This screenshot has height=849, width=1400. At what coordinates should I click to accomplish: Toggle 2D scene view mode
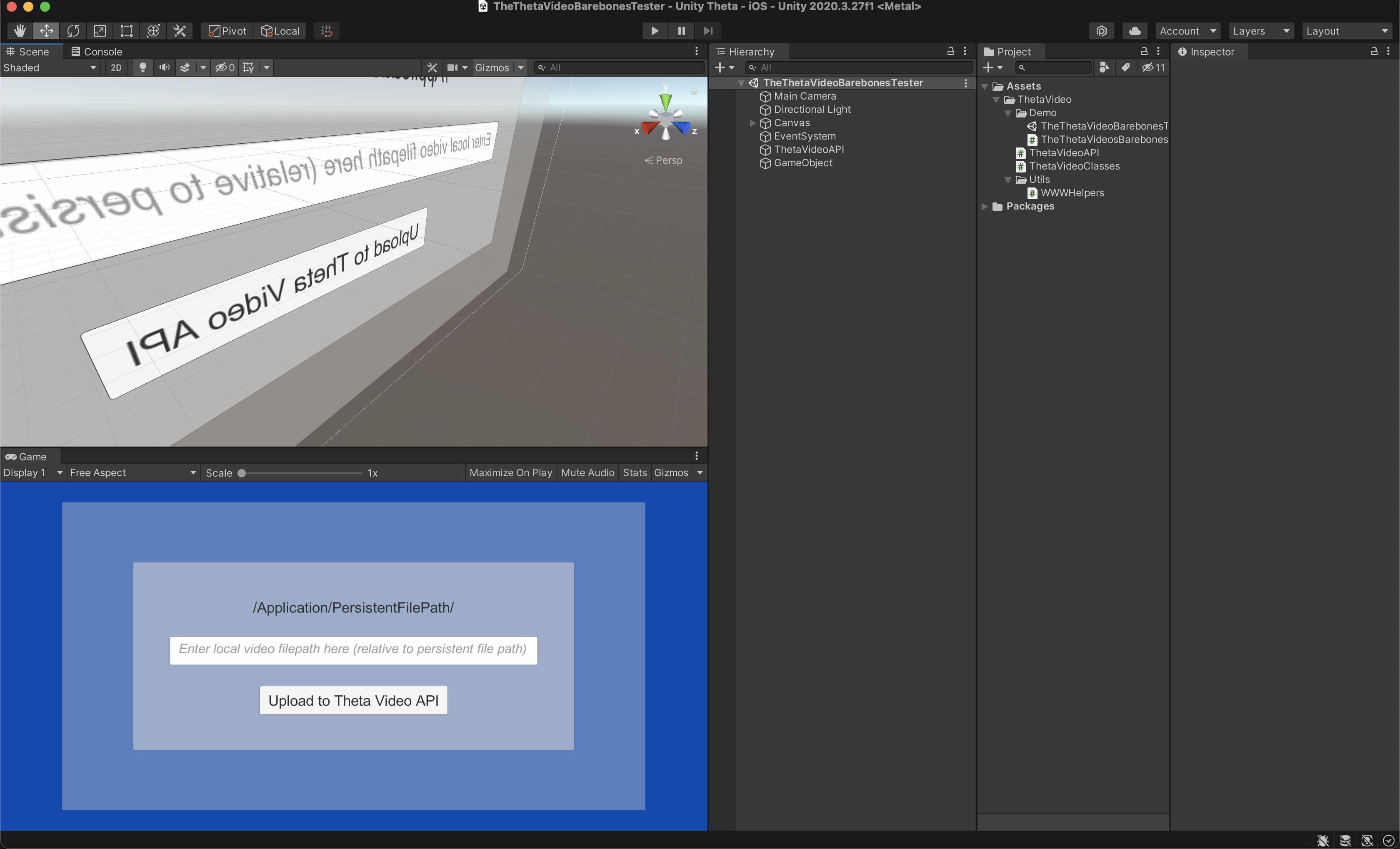pyautogui.click(x=116, y=67)
